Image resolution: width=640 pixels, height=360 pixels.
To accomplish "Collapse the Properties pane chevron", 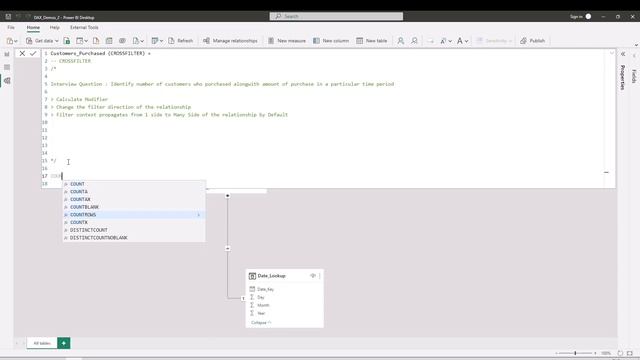I will point(623,54).
